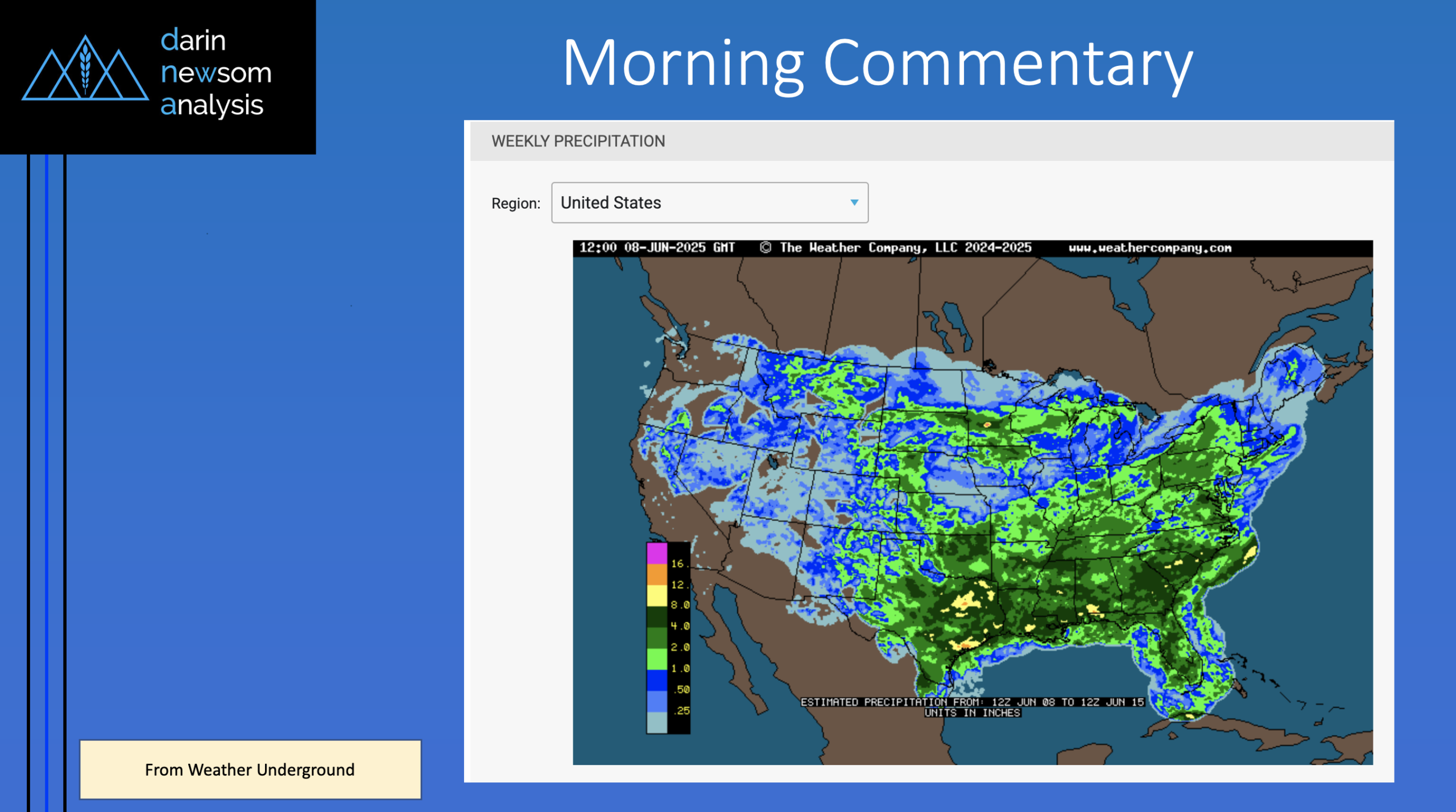This screenshot has height=812, width=1456.
Task: Open the www.weathercompany.com link on map
Action: pyautogui.click(x=1149, y=248)
